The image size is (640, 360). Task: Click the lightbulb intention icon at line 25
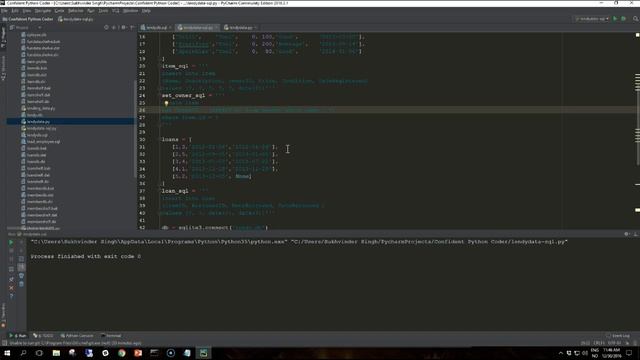[166, 103]
